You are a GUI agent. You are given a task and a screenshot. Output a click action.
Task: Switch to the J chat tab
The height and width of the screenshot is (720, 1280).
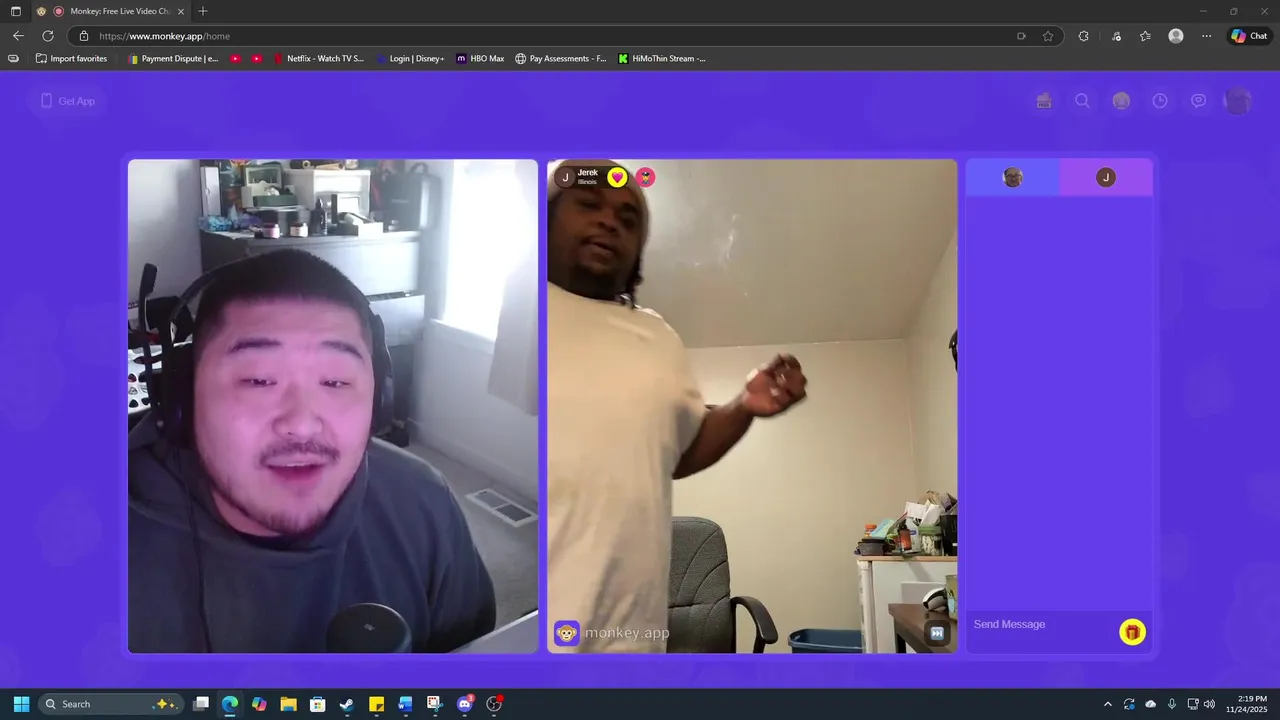point(1106,177)
